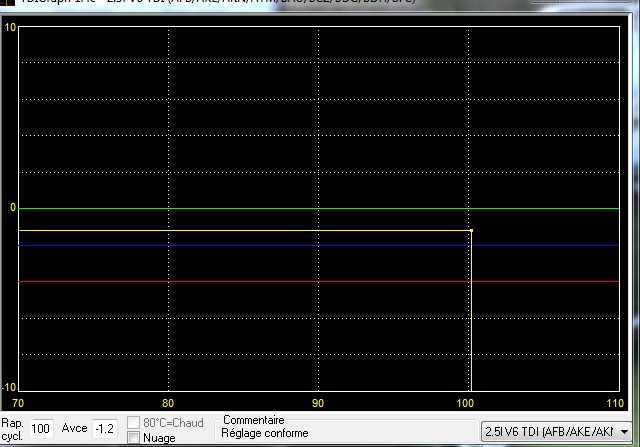
Task: Click the Rap. cycl. input field
Action: (42, 429)
